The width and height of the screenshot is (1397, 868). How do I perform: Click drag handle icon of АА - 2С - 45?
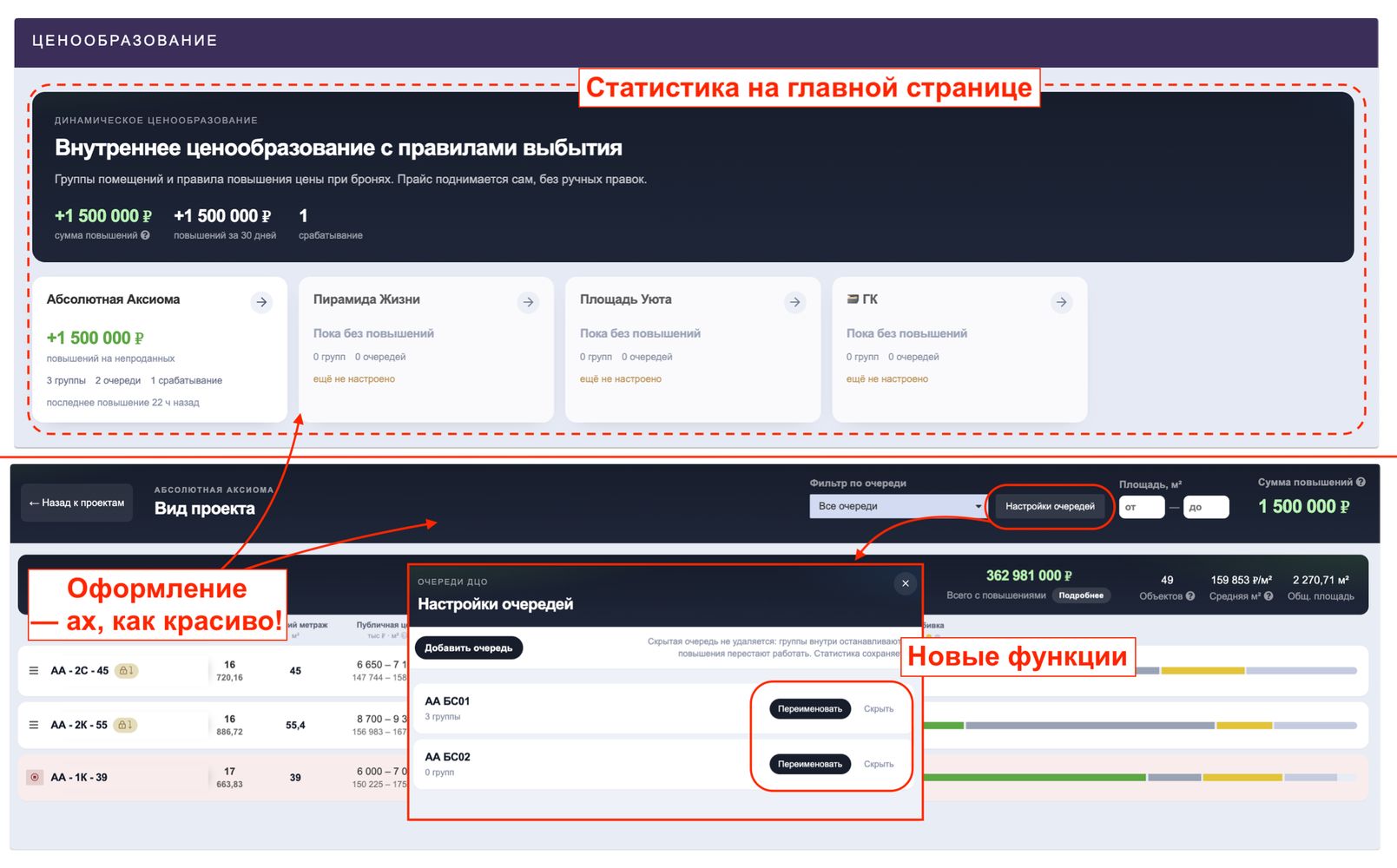point(34,670)
